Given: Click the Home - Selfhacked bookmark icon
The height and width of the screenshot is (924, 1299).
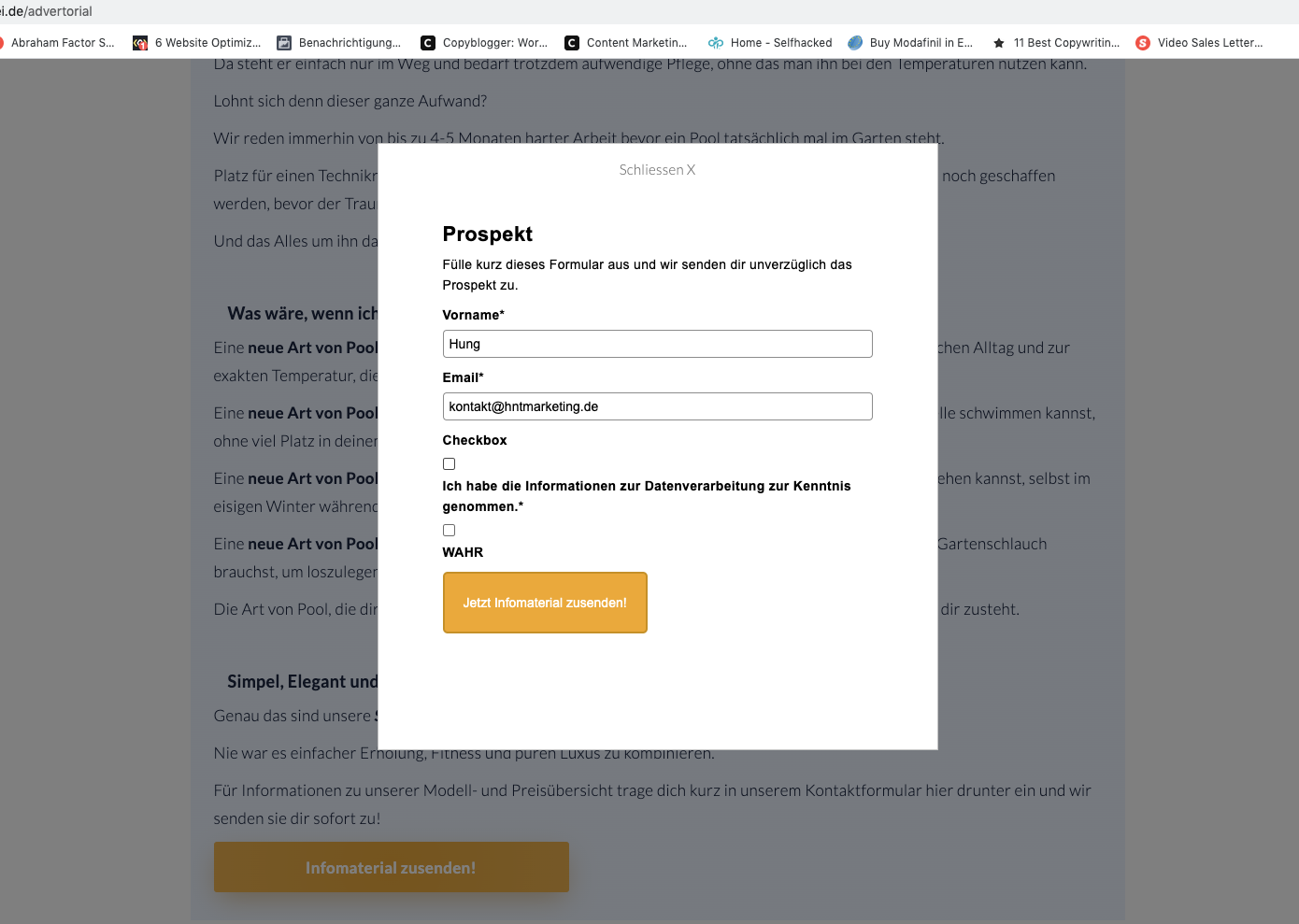Looking at the screenshot, I should point(716,43).
